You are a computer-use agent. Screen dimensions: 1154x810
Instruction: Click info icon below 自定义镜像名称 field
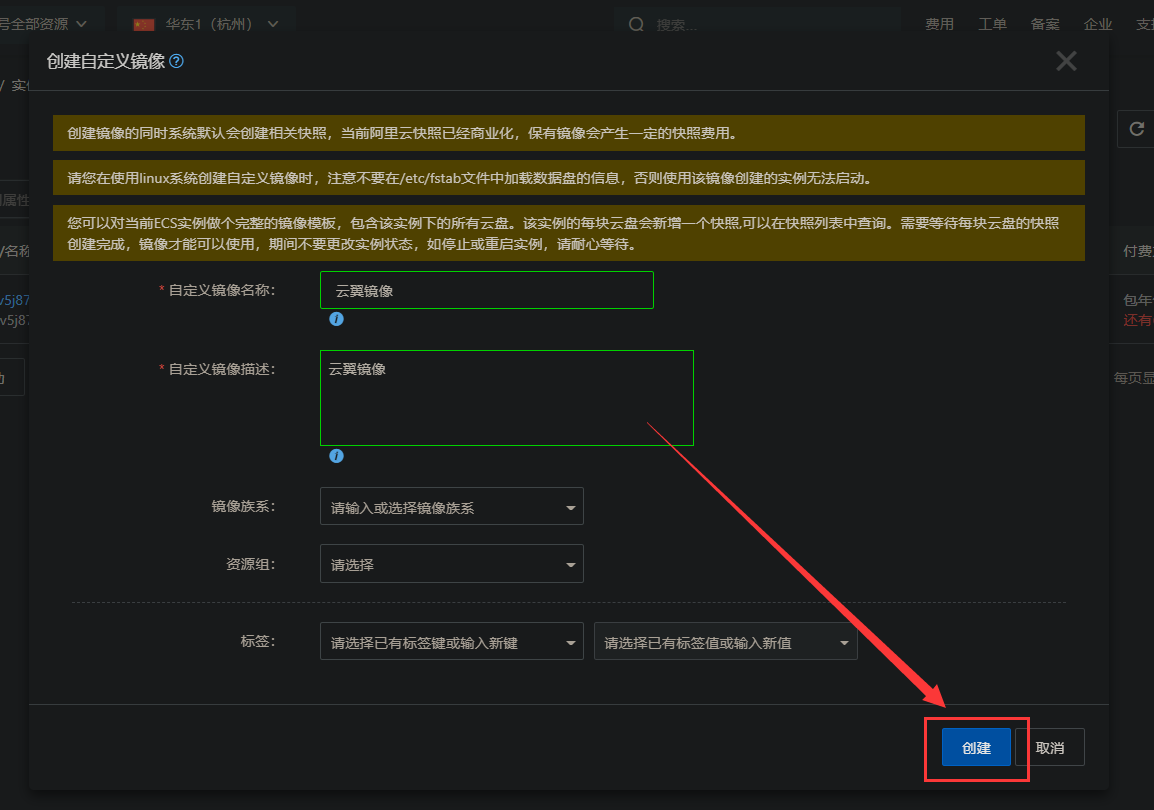[x=336, y=319]
